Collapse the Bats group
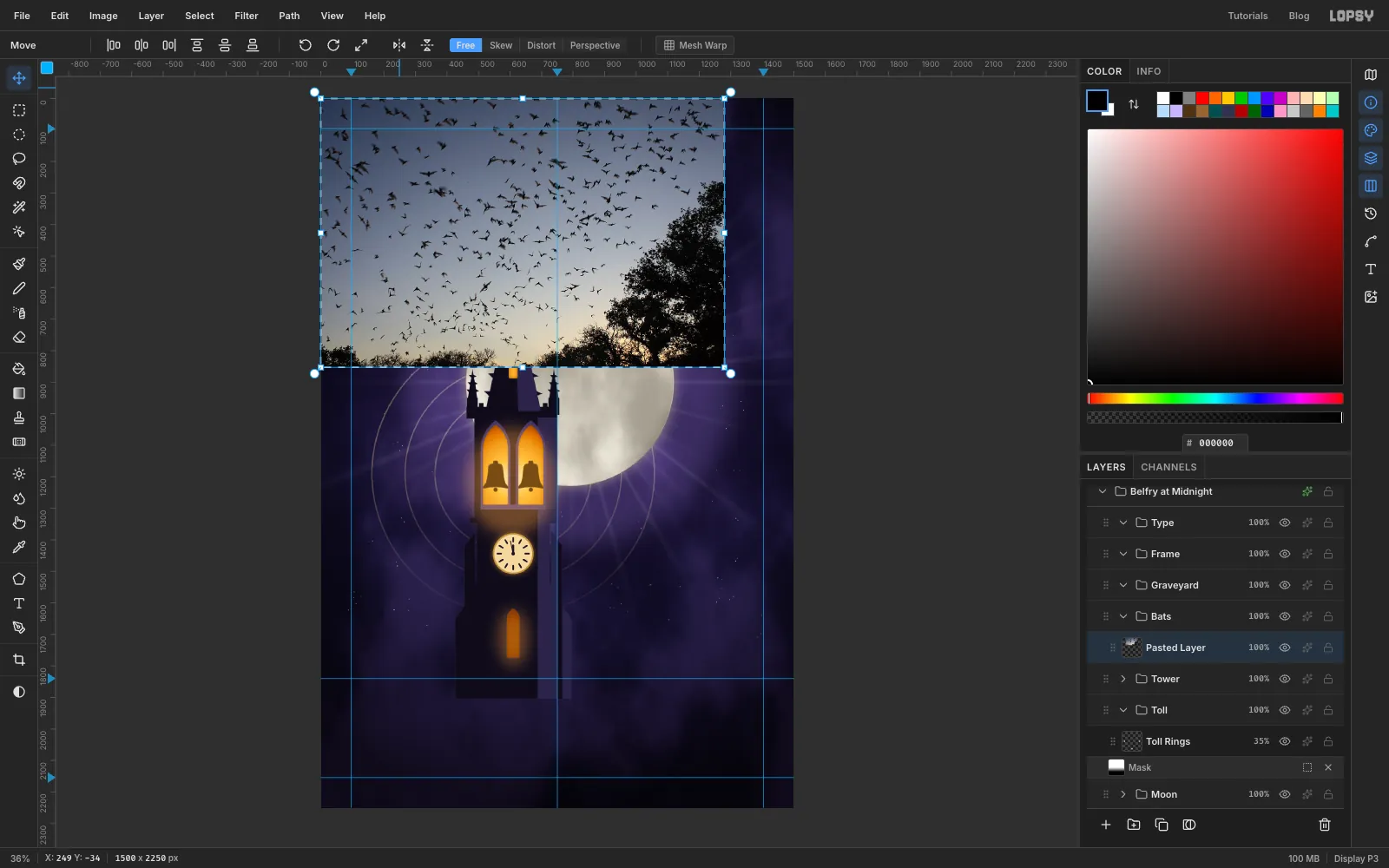The height and width of the screenshot is (868, 1389). (x=1123, y=616)
